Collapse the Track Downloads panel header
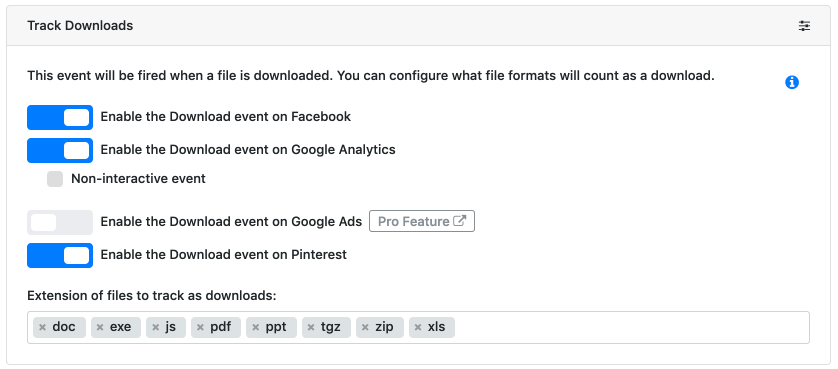The image size is (838, 369). tap(418, 26)
